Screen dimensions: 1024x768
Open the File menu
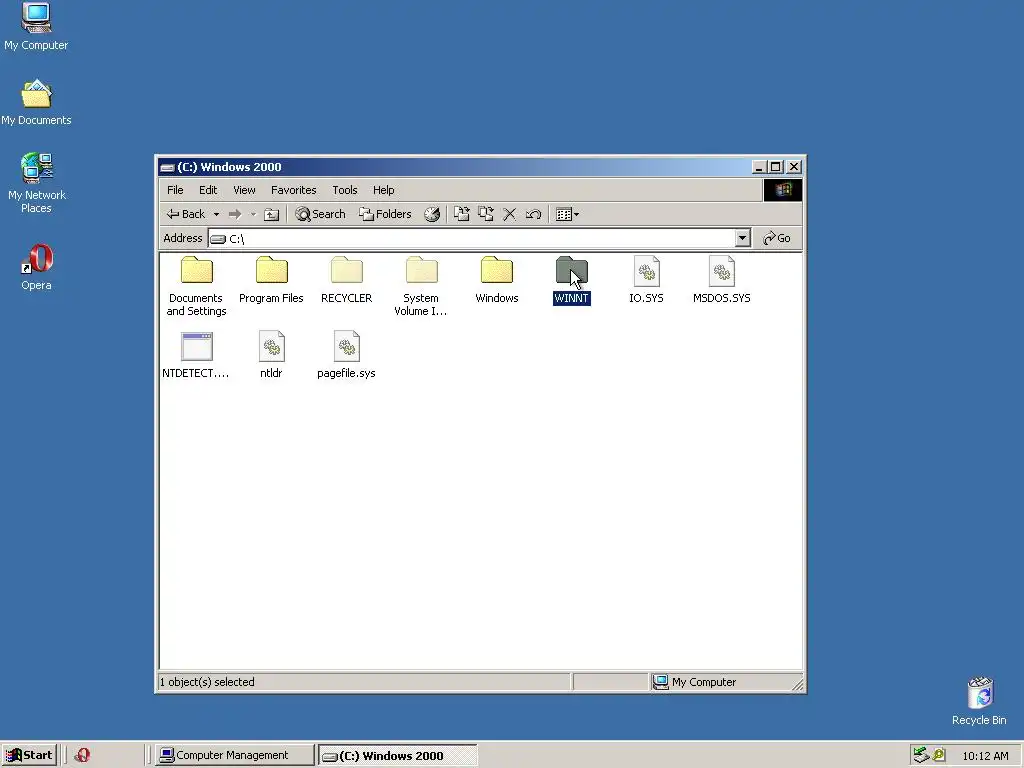pos(175,190)
